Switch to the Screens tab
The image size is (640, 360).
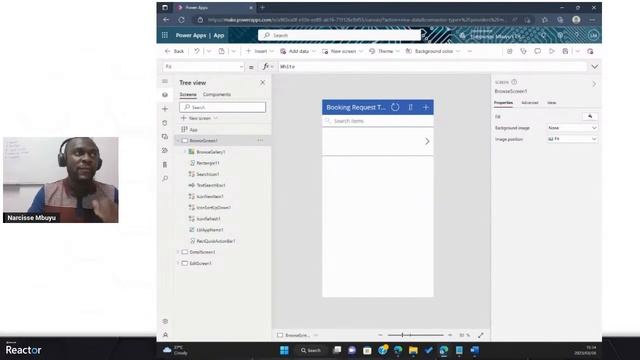click(x=188, y=94)
